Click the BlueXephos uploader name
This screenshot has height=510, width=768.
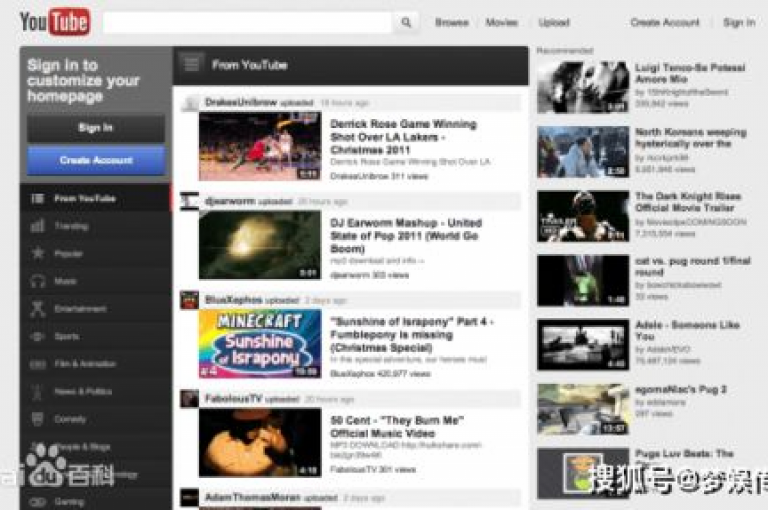[x=234, y=300]
